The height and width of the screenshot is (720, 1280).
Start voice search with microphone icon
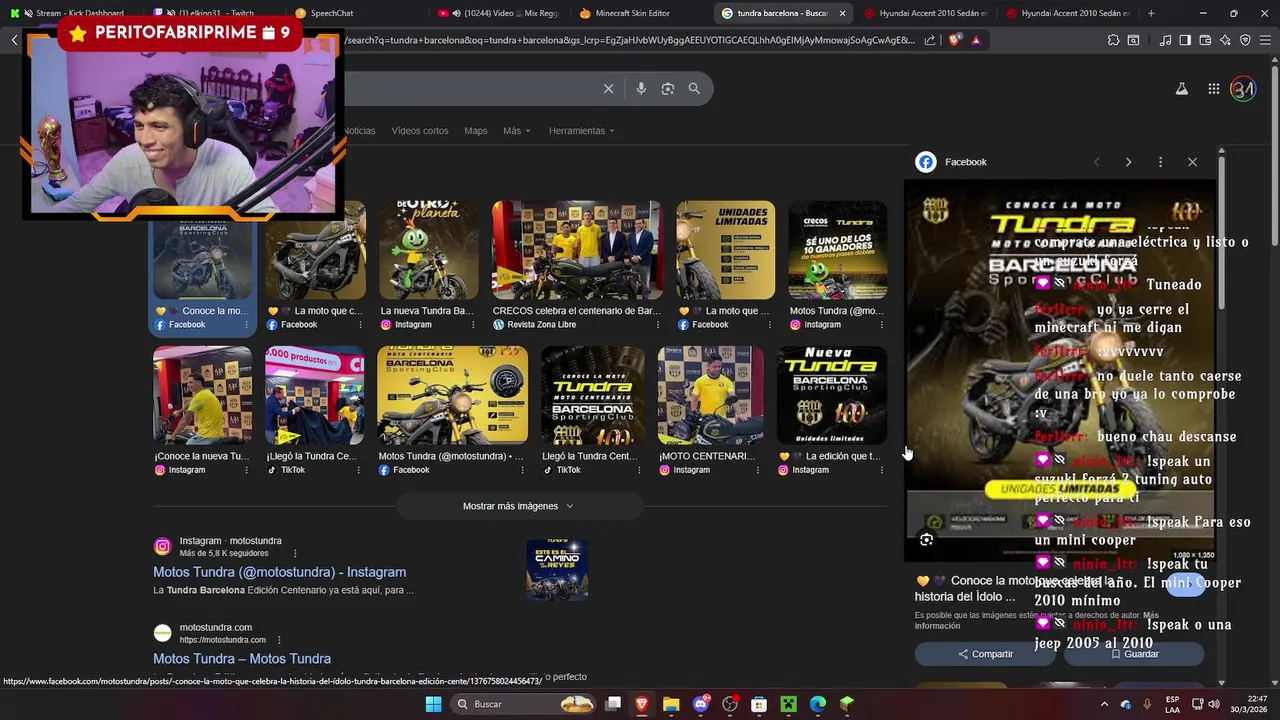(641, 89)
